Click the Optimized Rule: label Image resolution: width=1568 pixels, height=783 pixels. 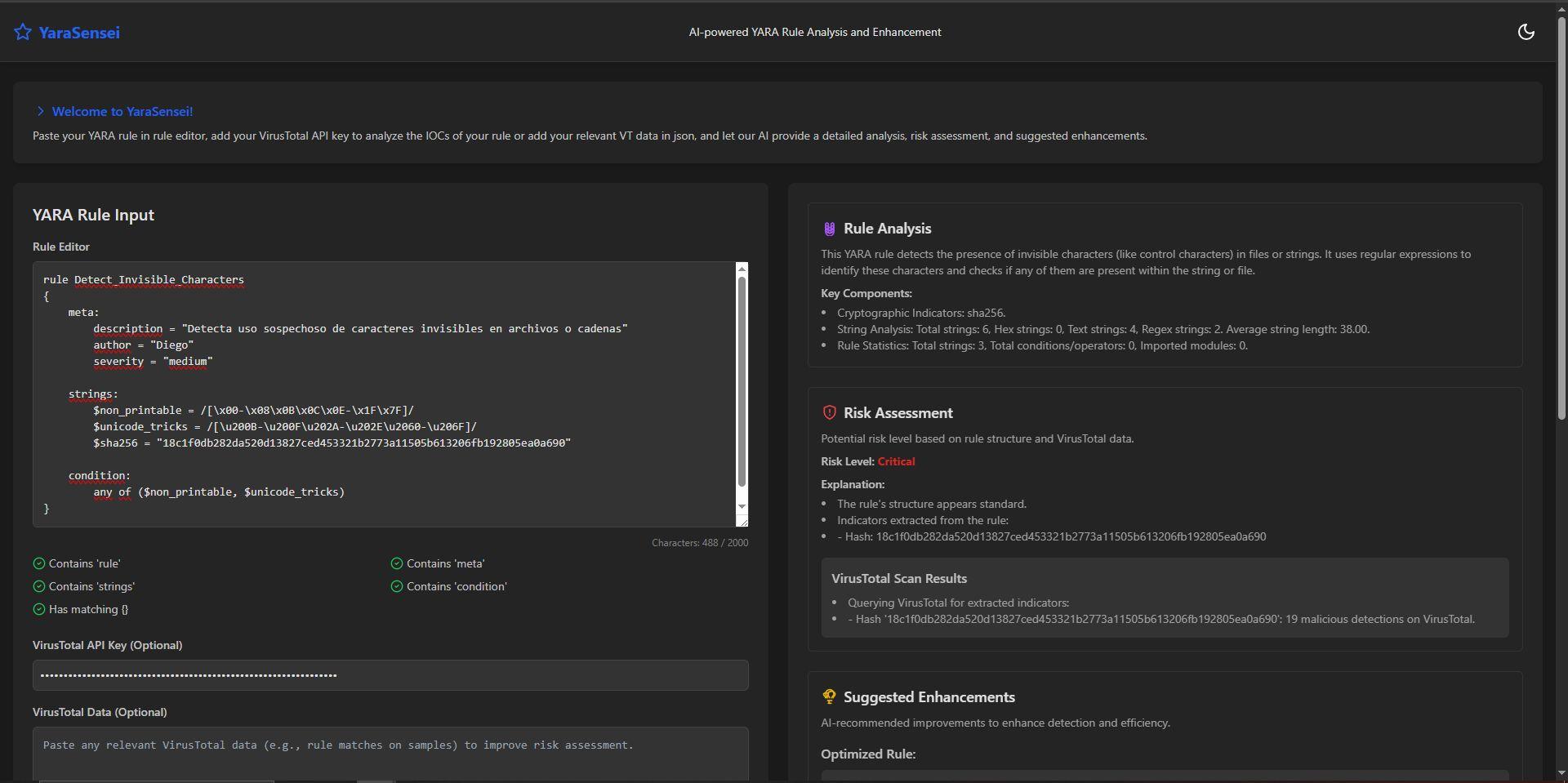tap(868, 754)
